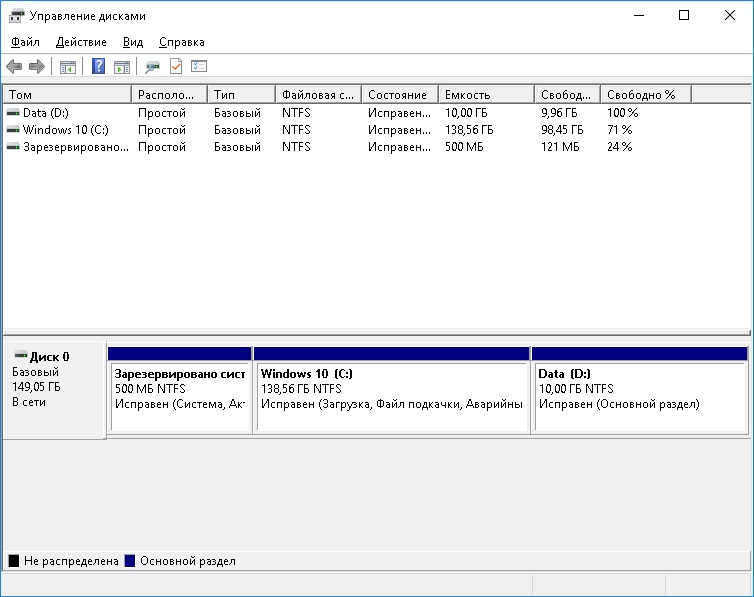Minimize the Disk Management window
This screenshot has height=597, width=754.
[639, 15]
